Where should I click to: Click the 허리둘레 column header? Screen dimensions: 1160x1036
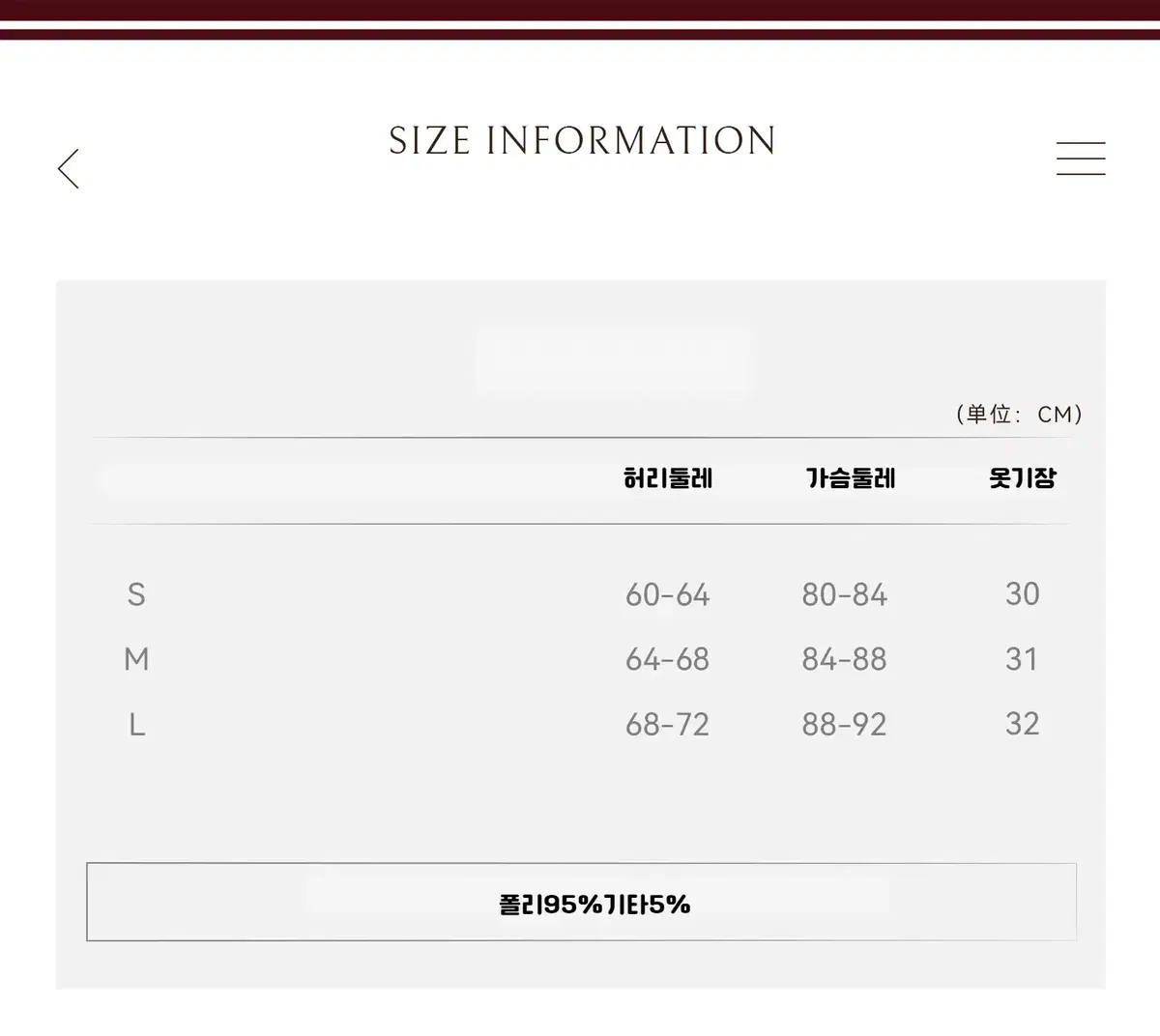coord(668,478)
